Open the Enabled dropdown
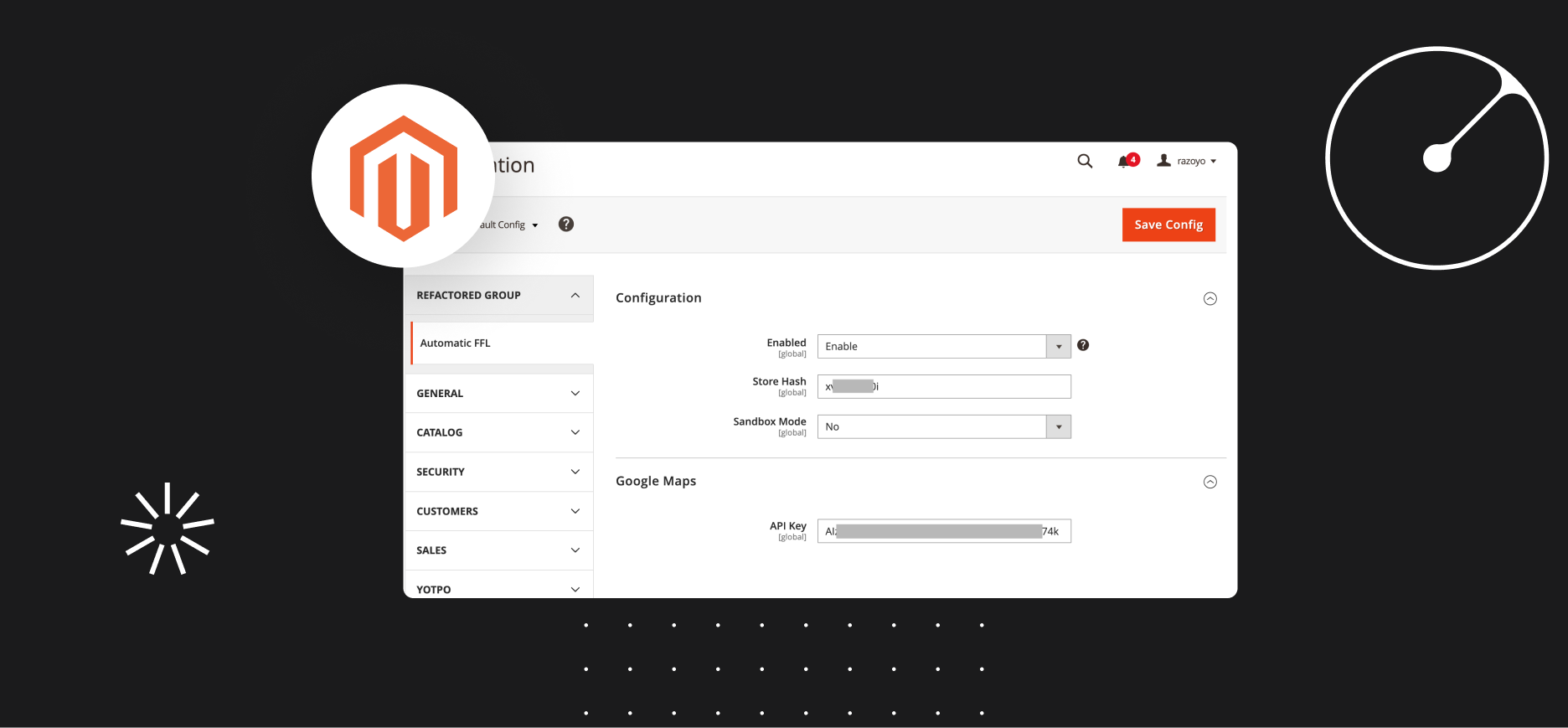This screenshot has height=728, width=1568. click(944, 346)
